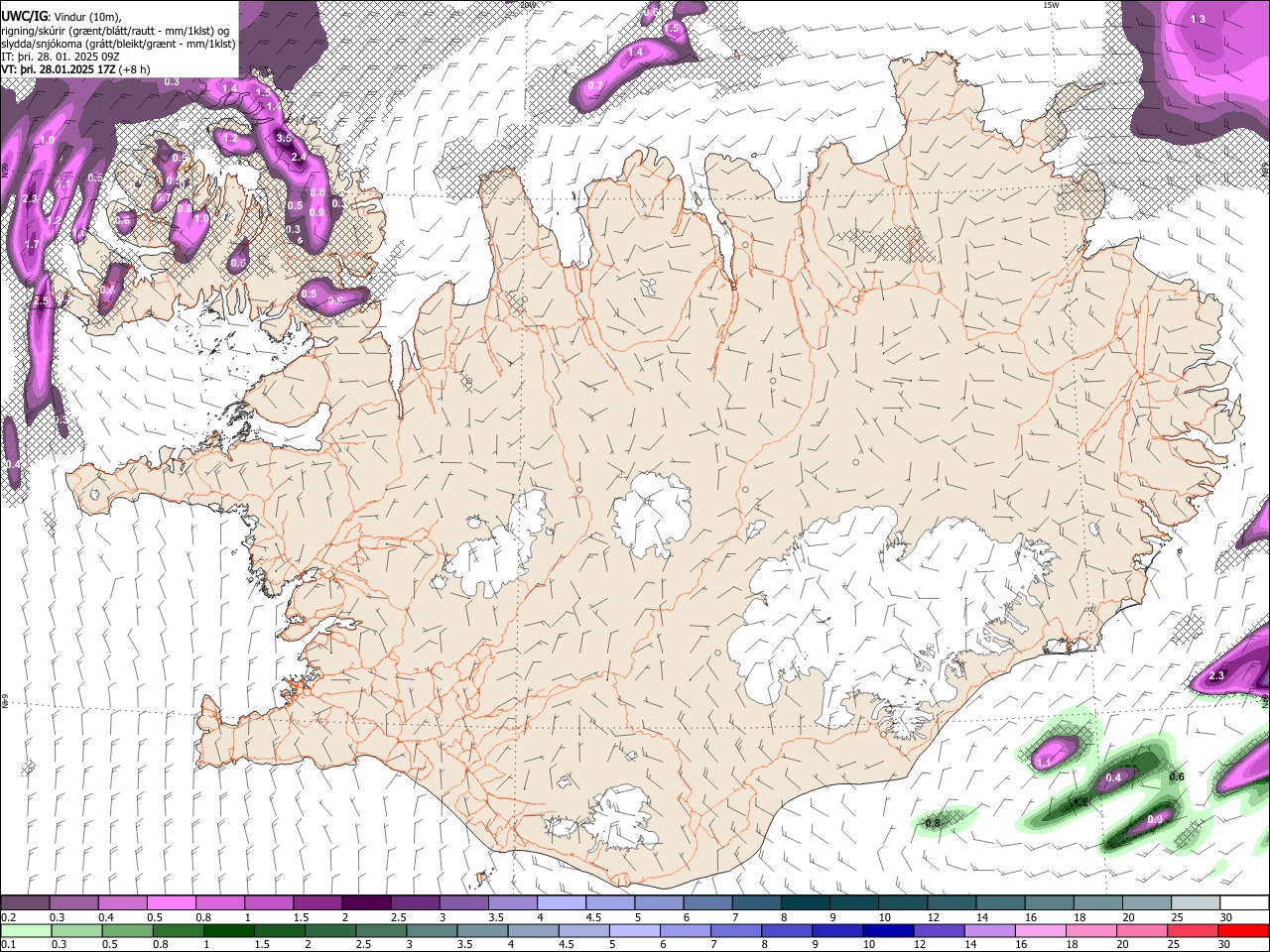
Task: Click the 'slydda/snjókoma' legend description line
Action: pos(118,43)
